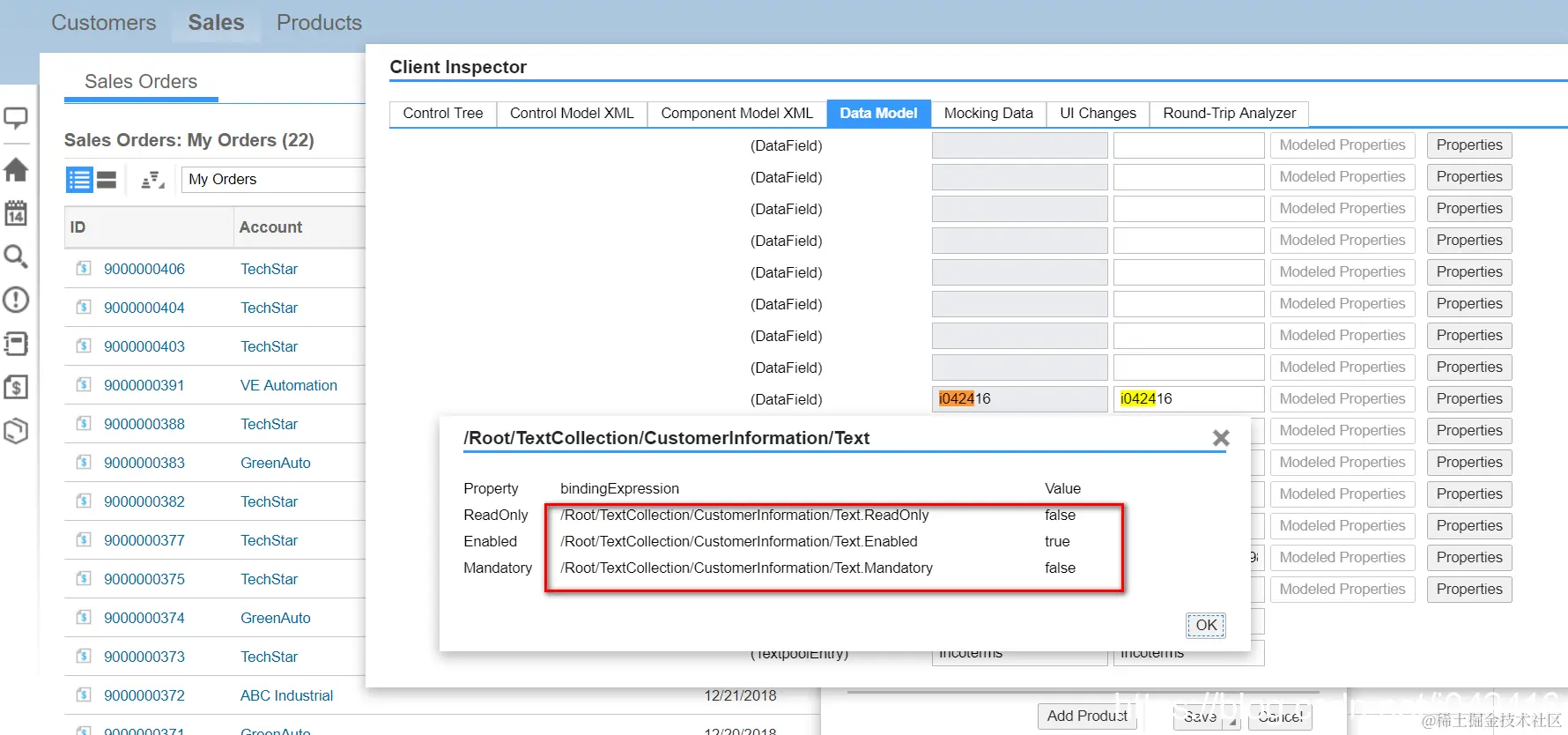Open the notebook icon in the sidebar
The width and height of the screenshot is (1568, 735).
coord(16,344)
